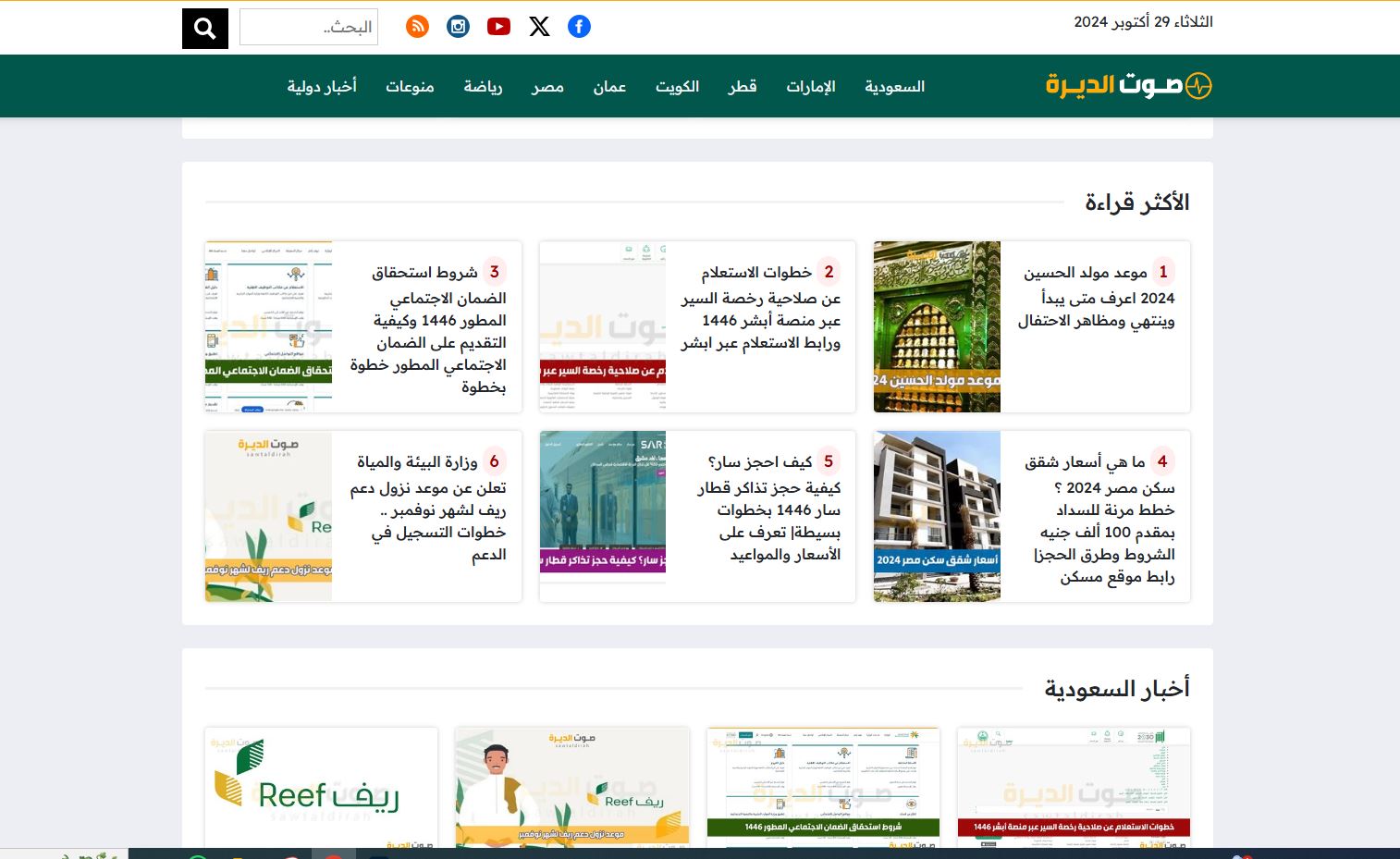Image resolution: width=1400 pixels, height=859 pixels.
Task: Click the صوت الديرة site logo
Action: point(1128,86)
